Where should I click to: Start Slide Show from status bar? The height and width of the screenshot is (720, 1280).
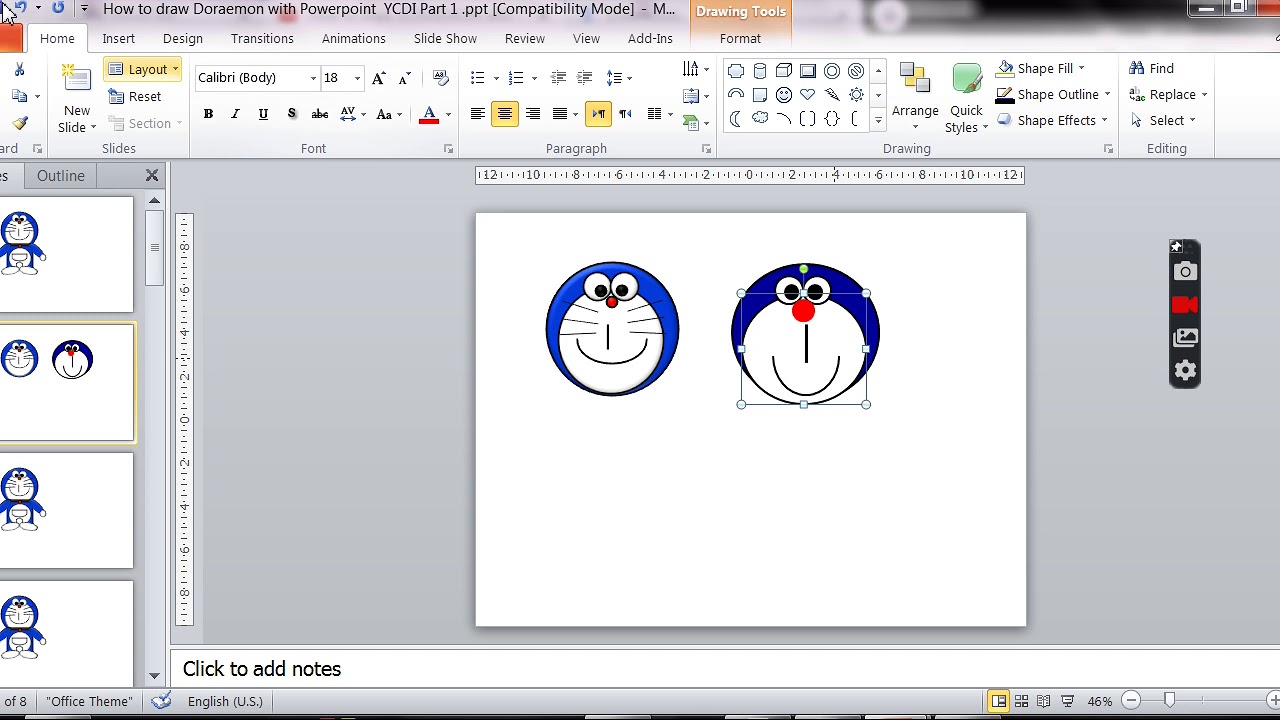1067,701
